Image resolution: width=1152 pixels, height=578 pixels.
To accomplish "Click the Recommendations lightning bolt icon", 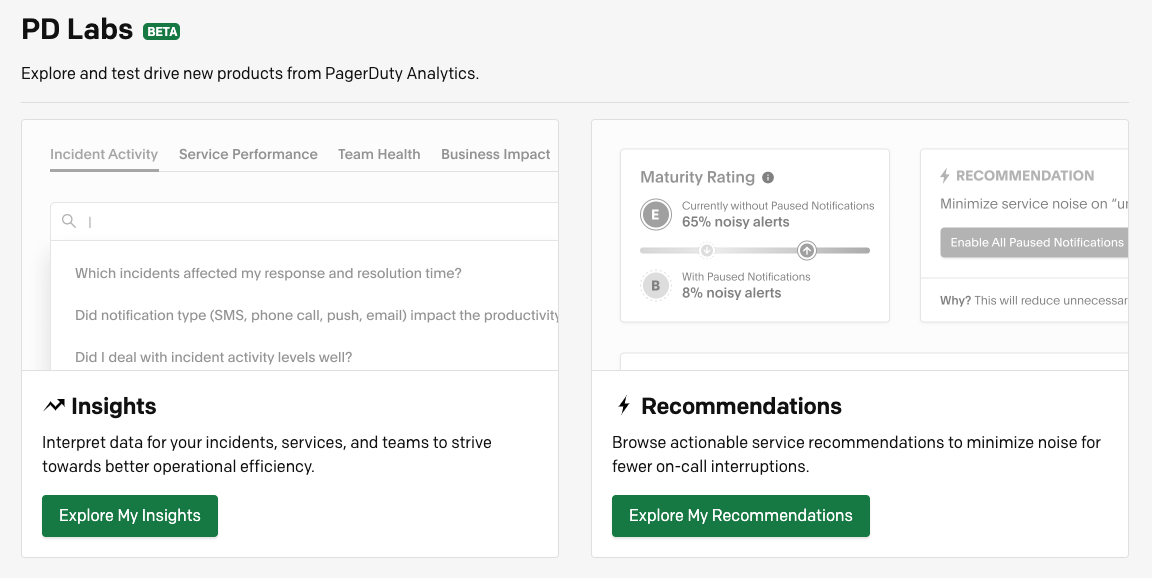I will 624,406.
